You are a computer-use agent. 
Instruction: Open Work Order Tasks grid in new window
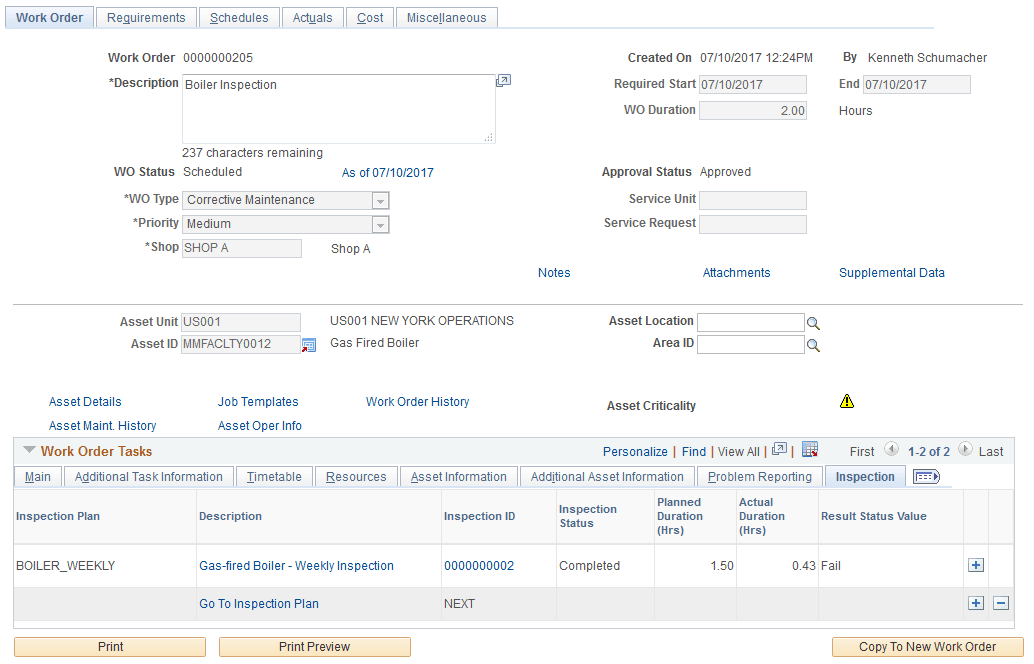coord(779,450)
